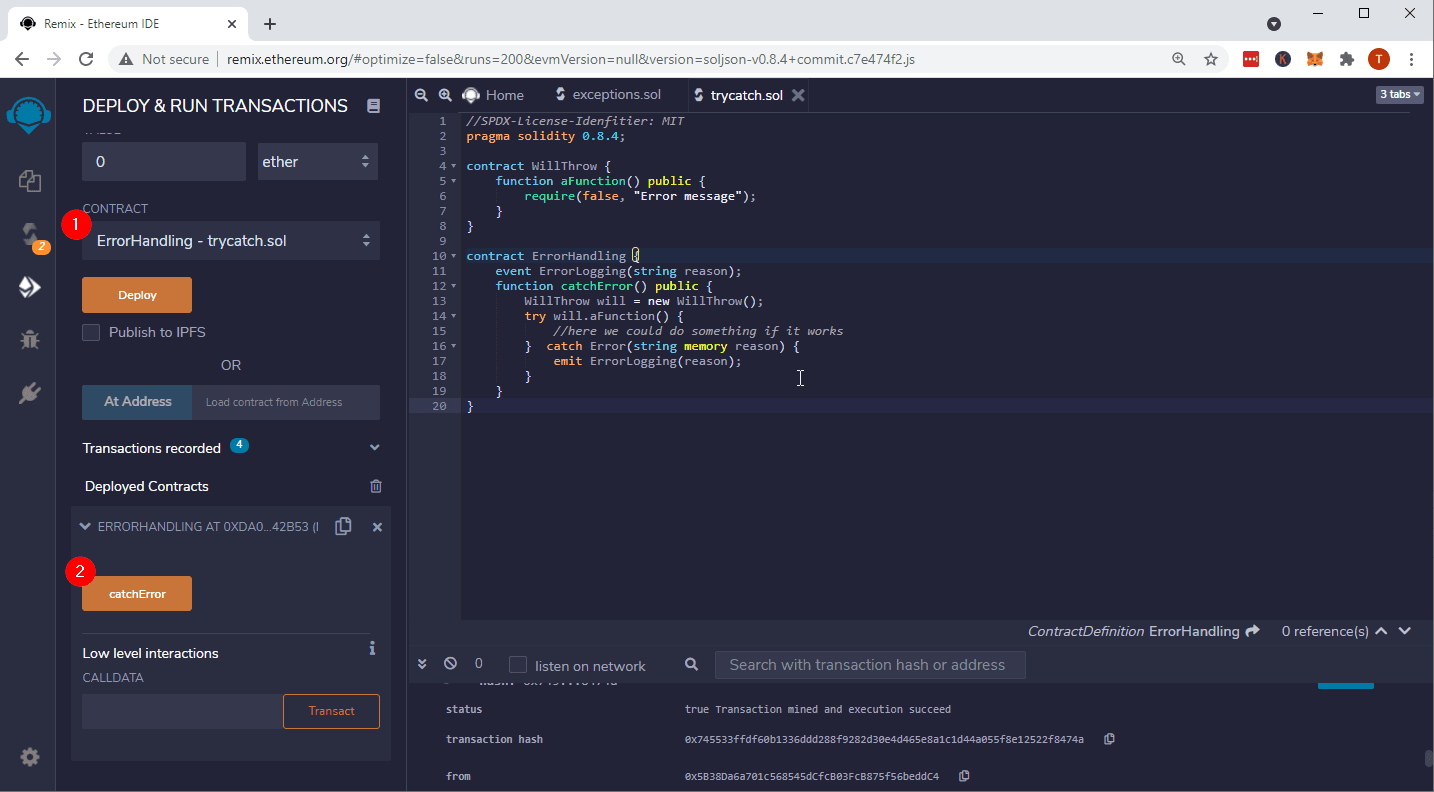Focus the Load contract from Address field
Screen dimensions: 1434x792
pos(286,402)
